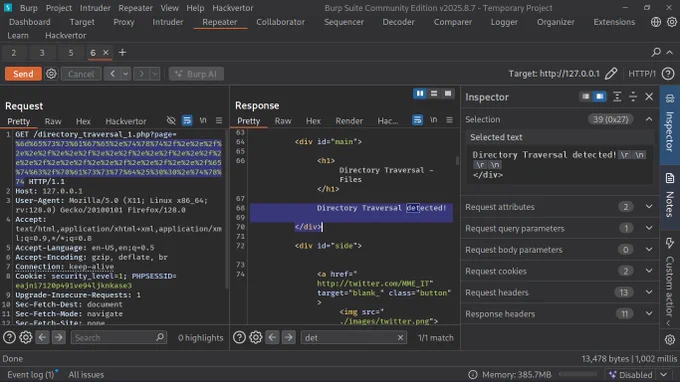Screen dimensions: 680x382
Task: Add a new Repeater tab
Action: pyautogui.click(x=122, y=52)
